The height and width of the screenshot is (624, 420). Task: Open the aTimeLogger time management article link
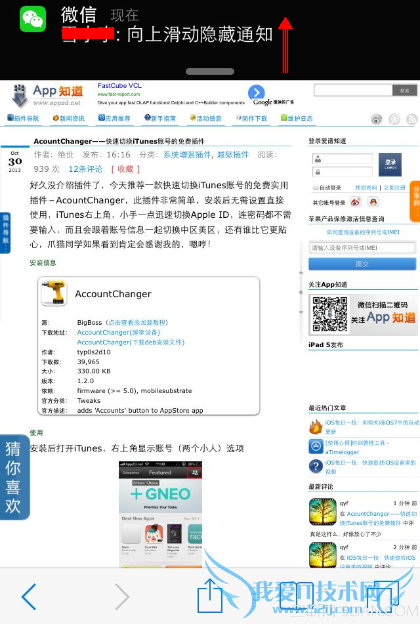click(358, 447)
